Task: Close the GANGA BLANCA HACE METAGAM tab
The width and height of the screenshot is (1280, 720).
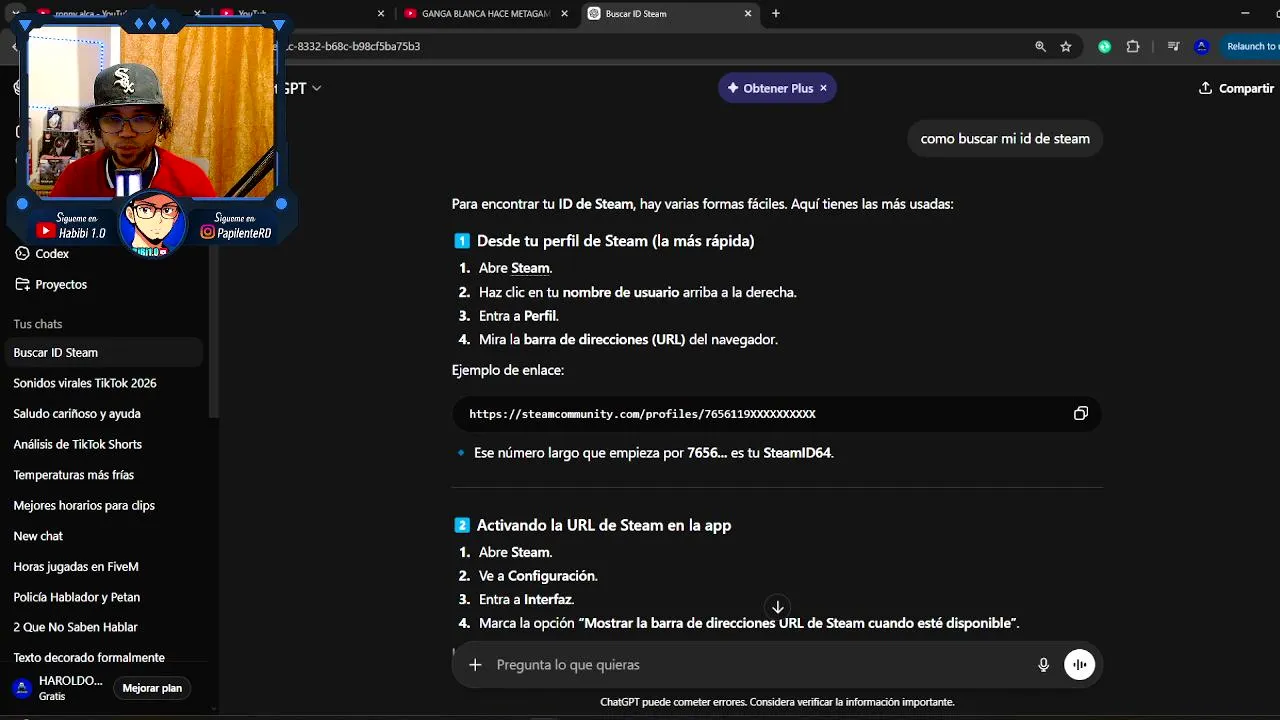Action: [563, 14]
